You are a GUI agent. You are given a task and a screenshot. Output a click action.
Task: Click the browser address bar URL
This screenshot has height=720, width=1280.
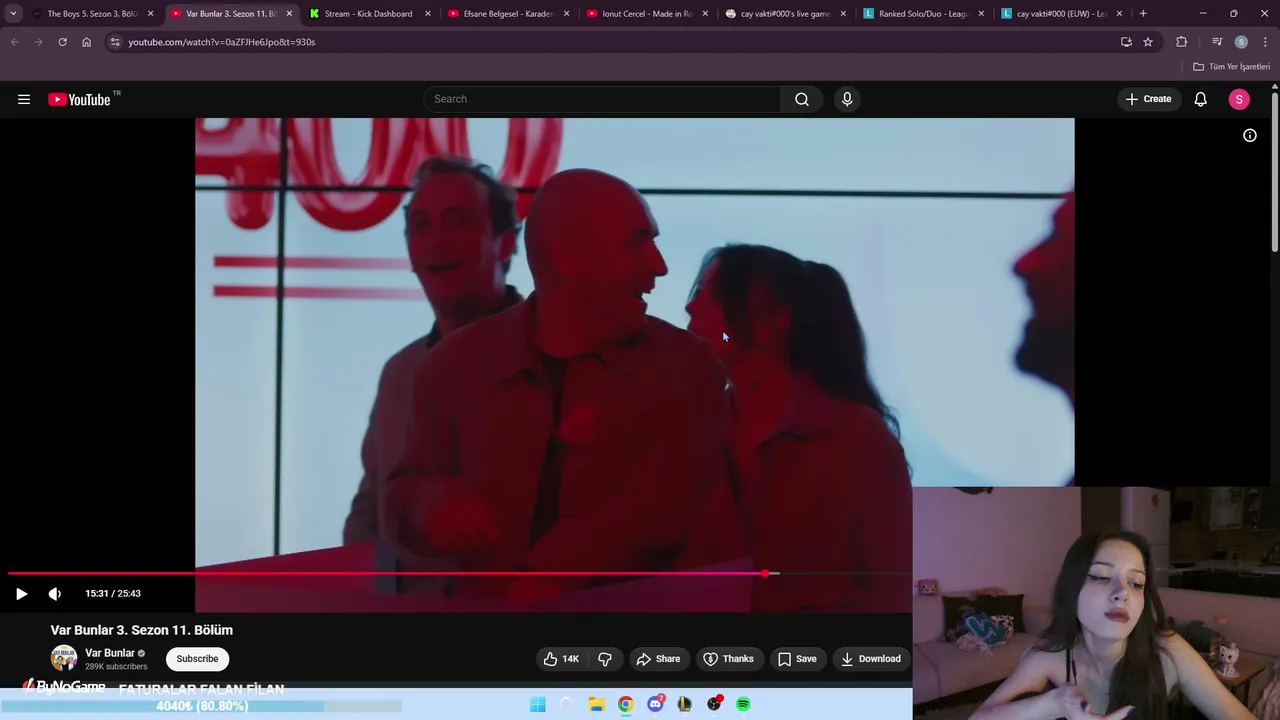pyautogui.click(x=221, y=42)
